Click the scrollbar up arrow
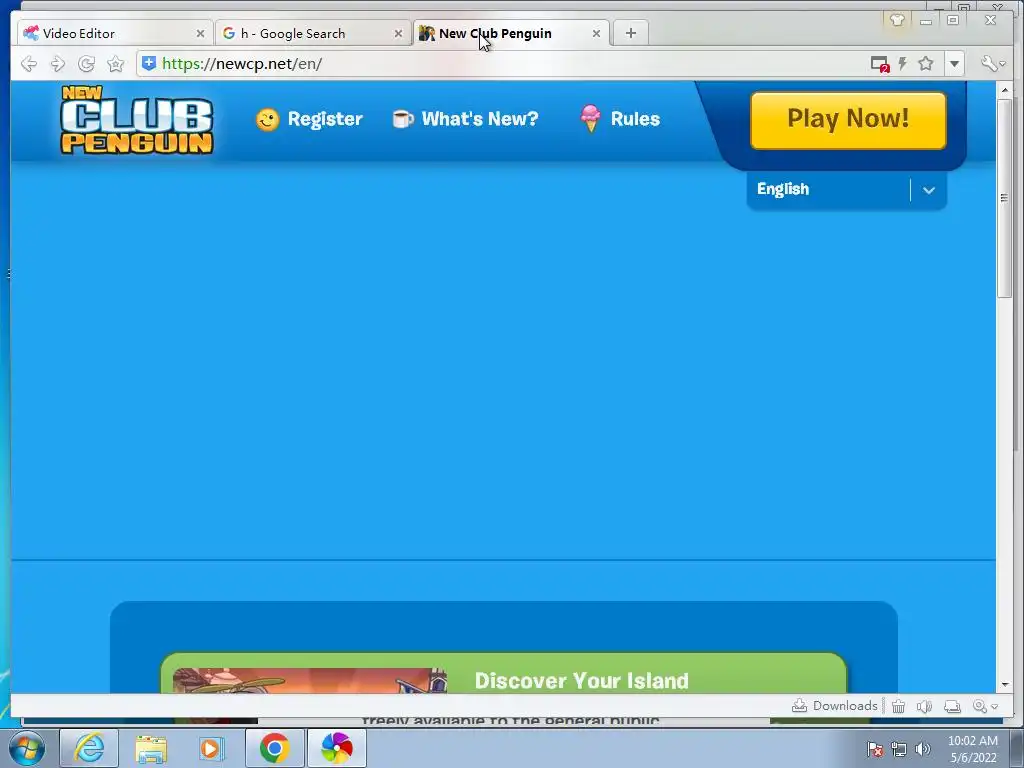Screen dimensions: 1024x768 (1004, 89)
